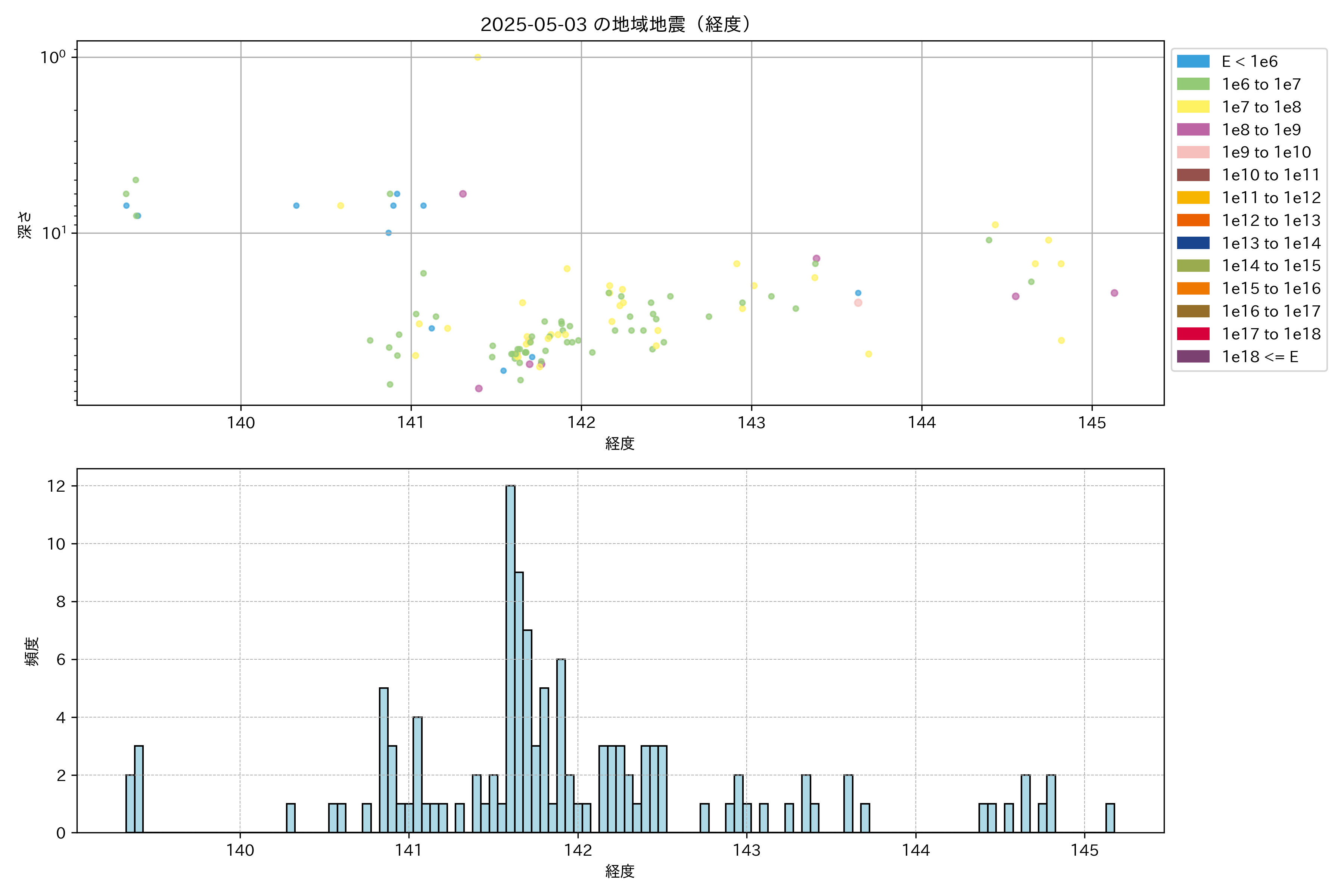
Task: Click the 1e11 to 1e12 legend label
Action: point(1271,198)
